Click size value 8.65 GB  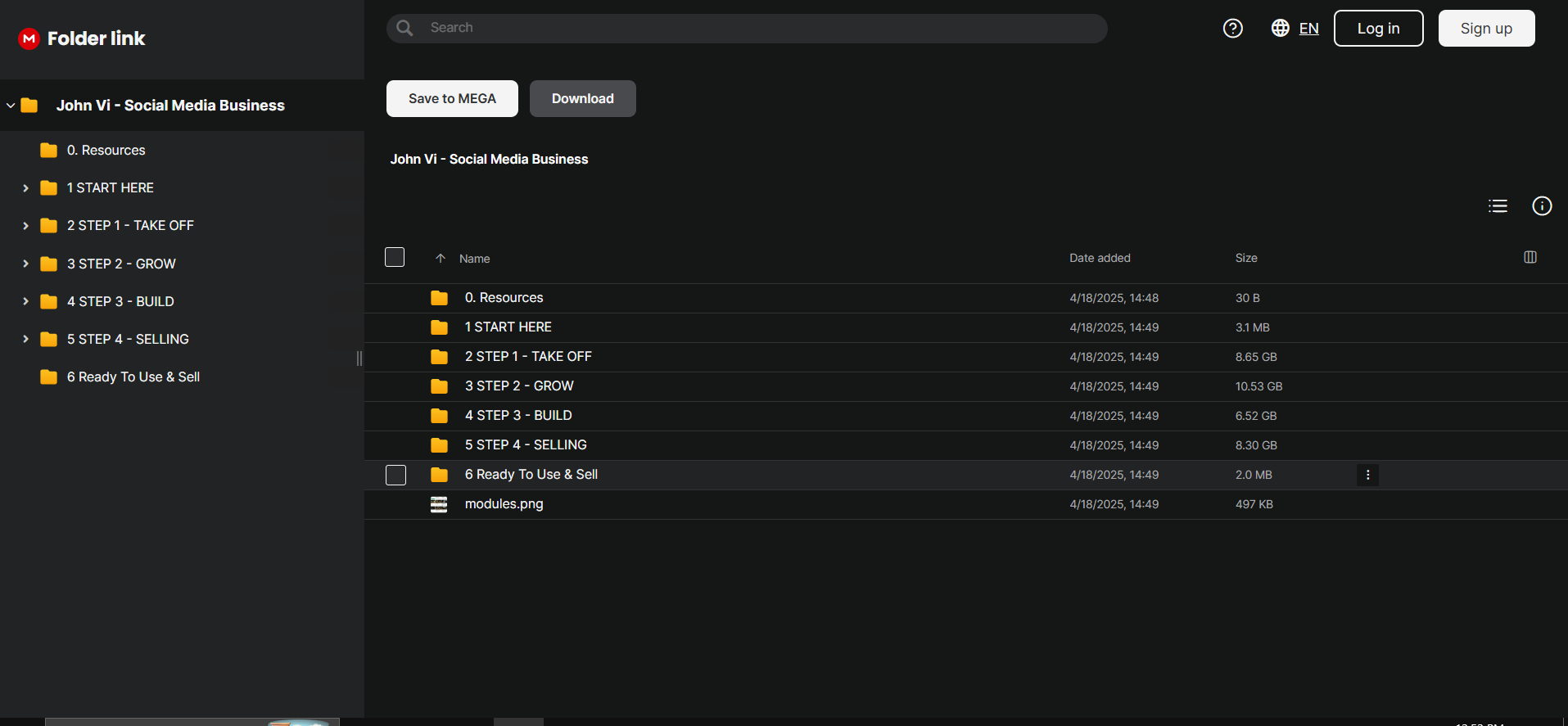point(1256,357)
